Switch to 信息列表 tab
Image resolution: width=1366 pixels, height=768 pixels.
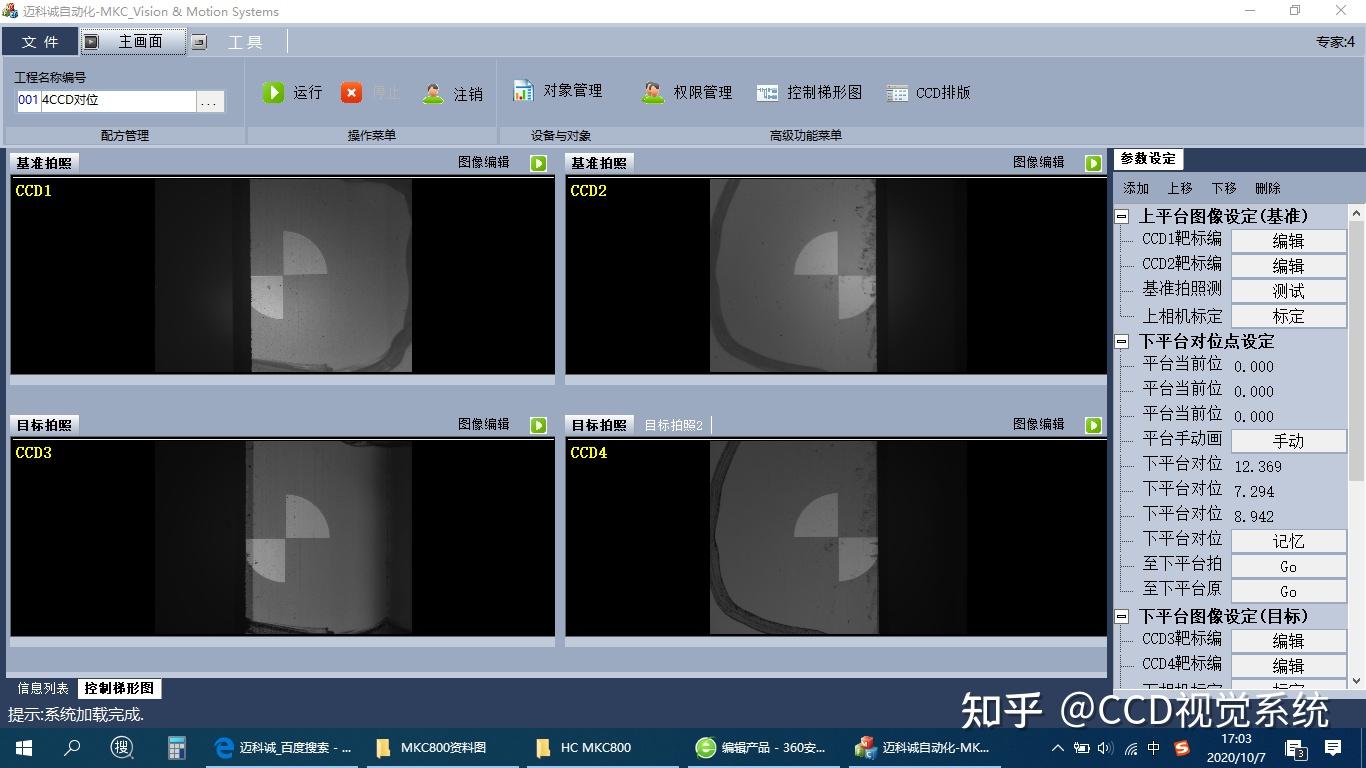click(x=43, y=688)
